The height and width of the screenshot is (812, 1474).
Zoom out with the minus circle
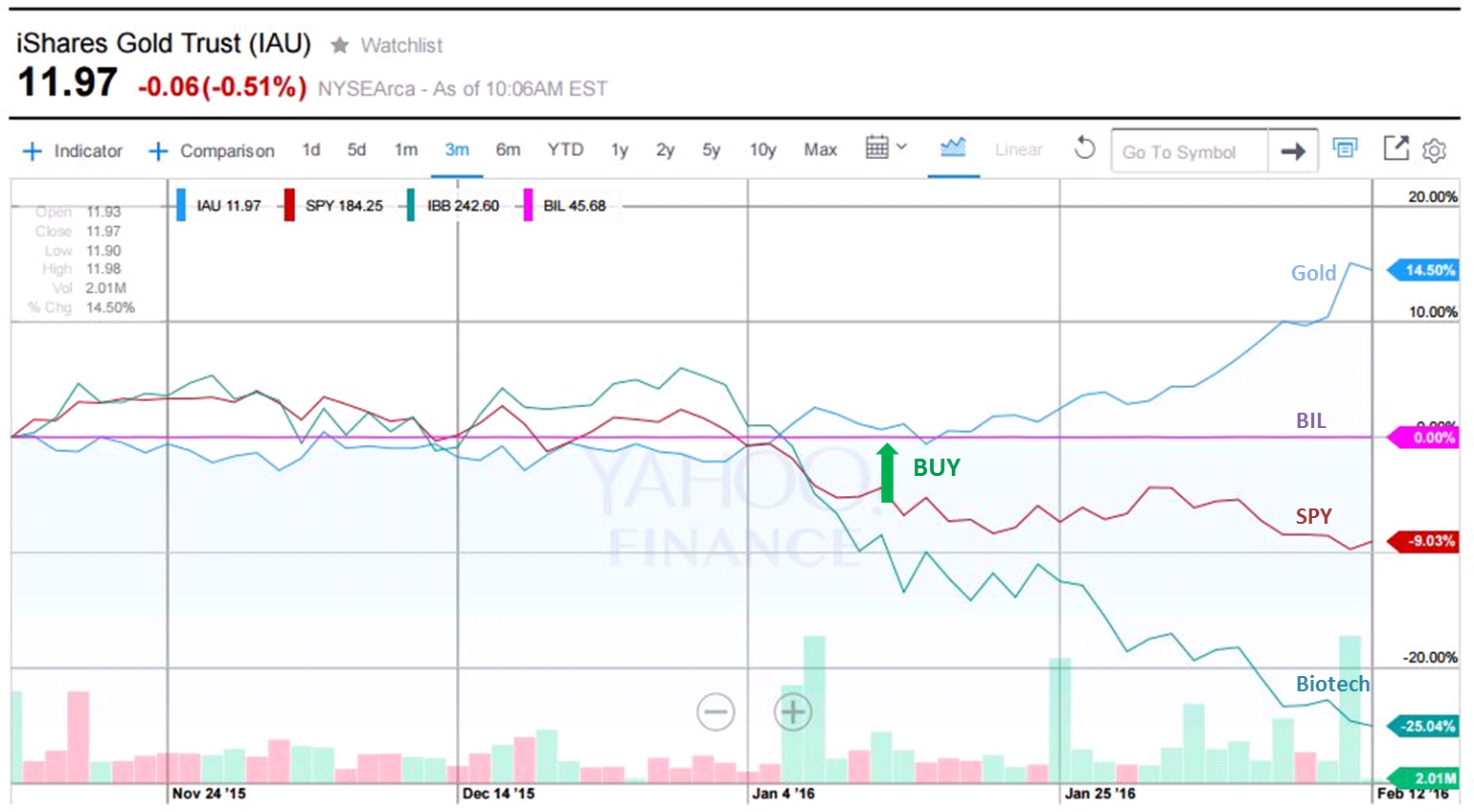(x=715, y=711)
